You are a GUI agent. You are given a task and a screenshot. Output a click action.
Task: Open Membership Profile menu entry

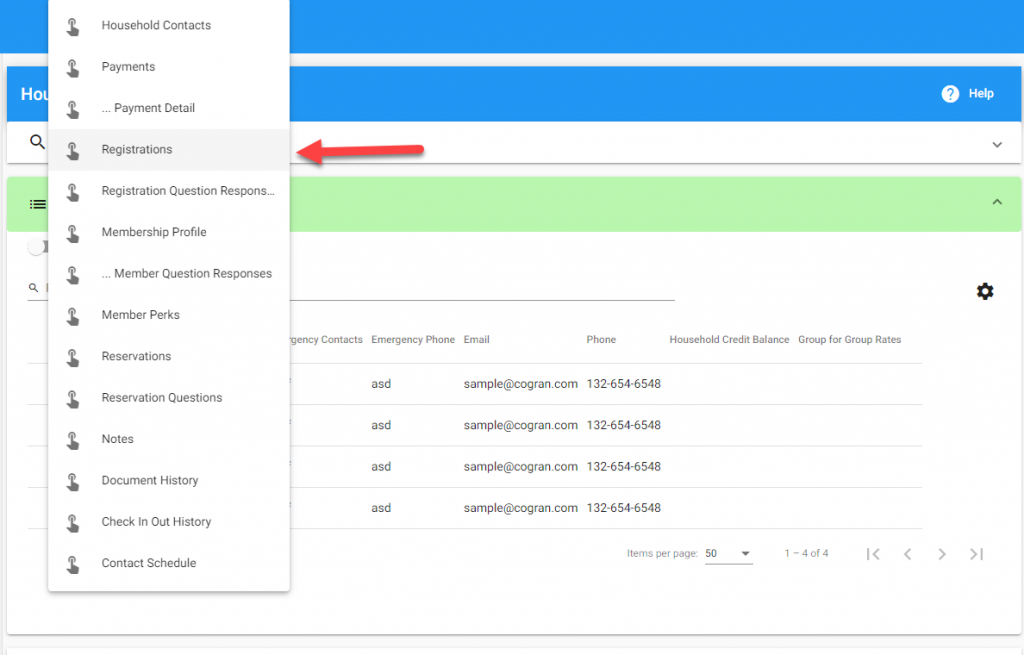click(x=154, y=232)
